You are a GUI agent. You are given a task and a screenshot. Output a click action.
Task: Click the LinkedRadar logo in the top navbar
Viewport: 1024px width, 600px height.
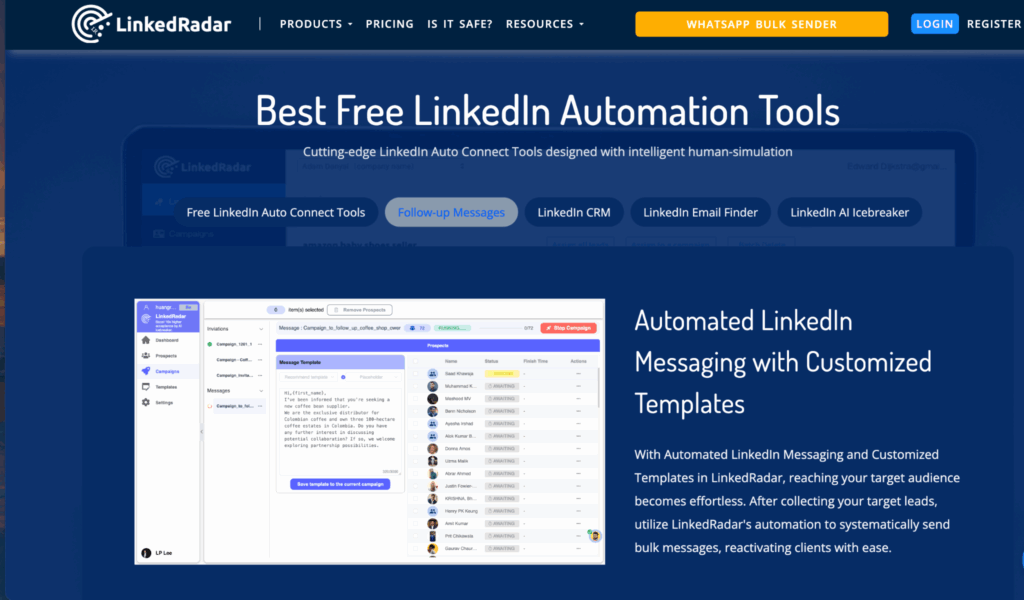pyautogui.click(x=150, y=22)
